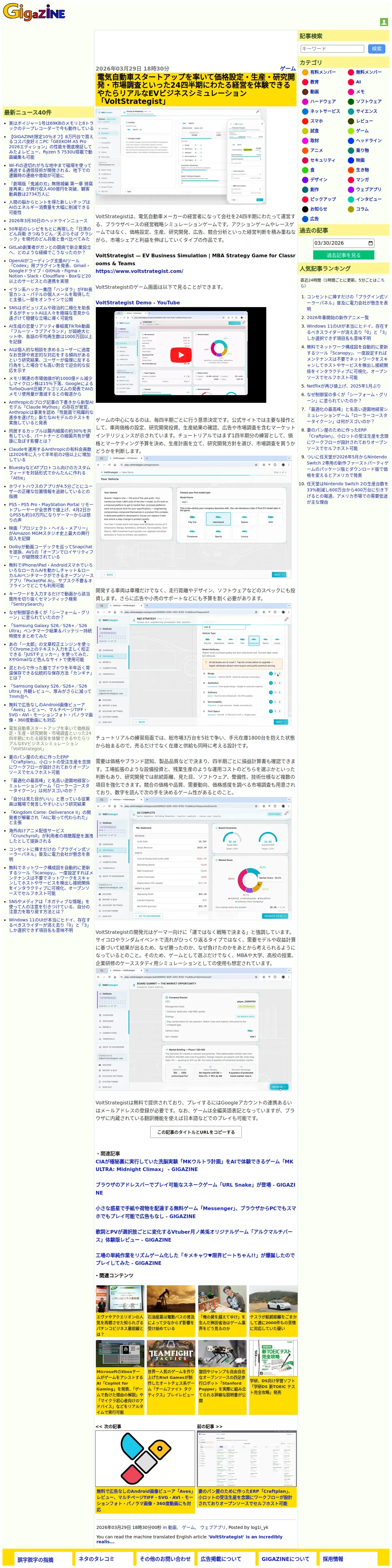Screen dimensions: 392x1568
Task: Click the dark green dot beside ソフトウェア
Action: [x=351, y=102]
